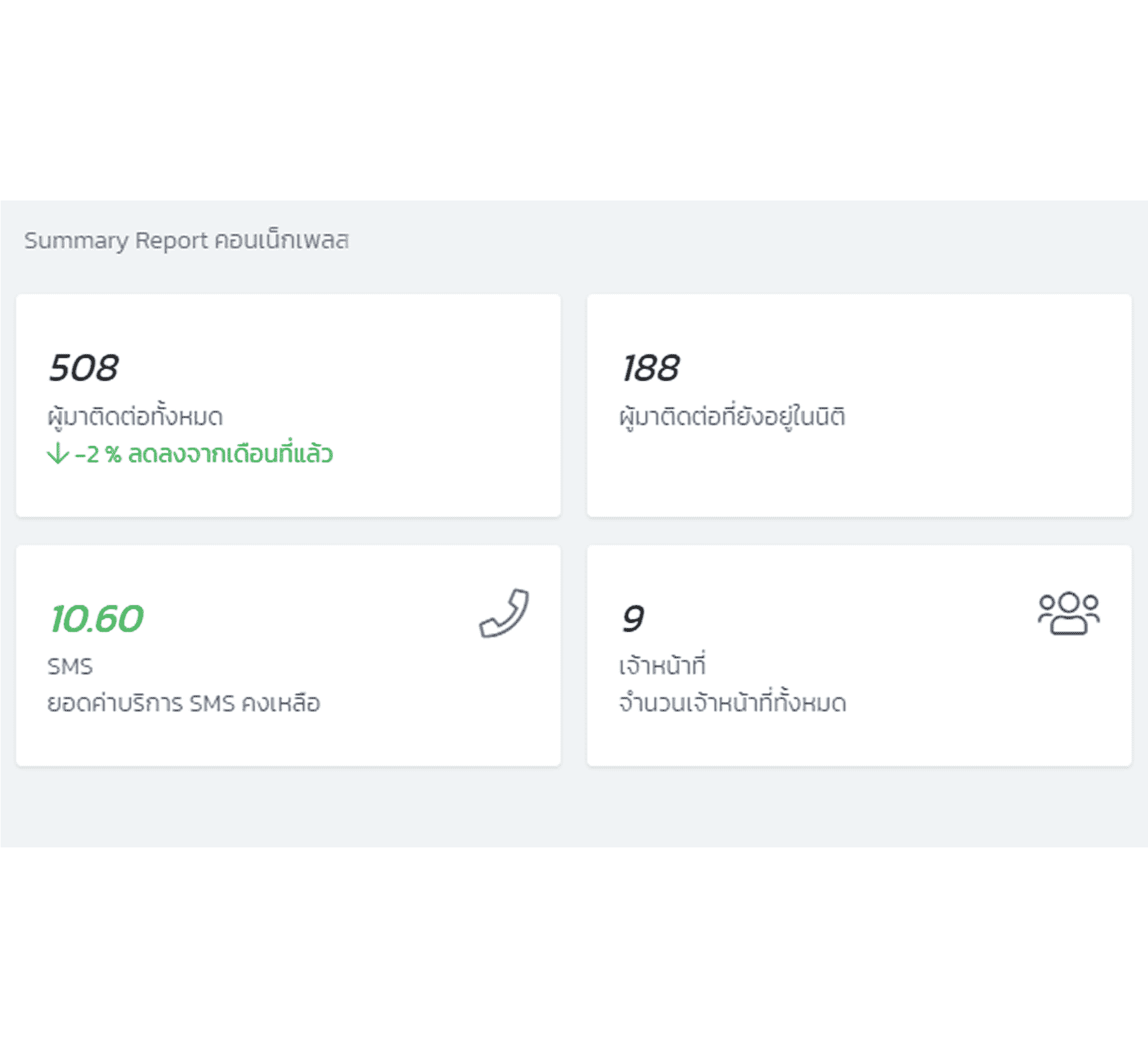Click the staff group people icon

pyautogui.click(x=1069, y=613)
